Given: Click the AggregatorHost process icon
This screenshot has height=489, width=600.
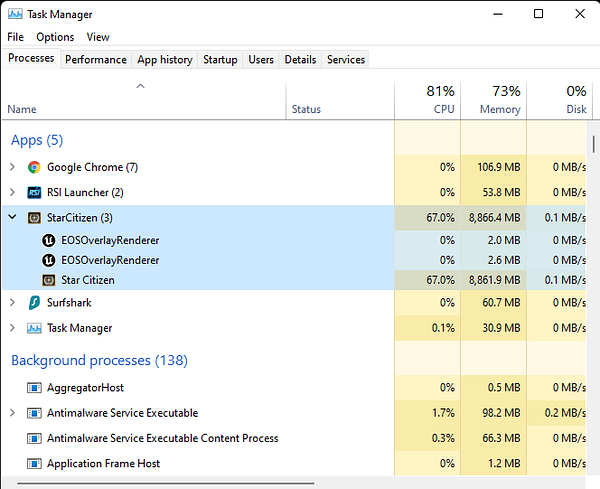Looking at the screenshot, I should point(34,388).
